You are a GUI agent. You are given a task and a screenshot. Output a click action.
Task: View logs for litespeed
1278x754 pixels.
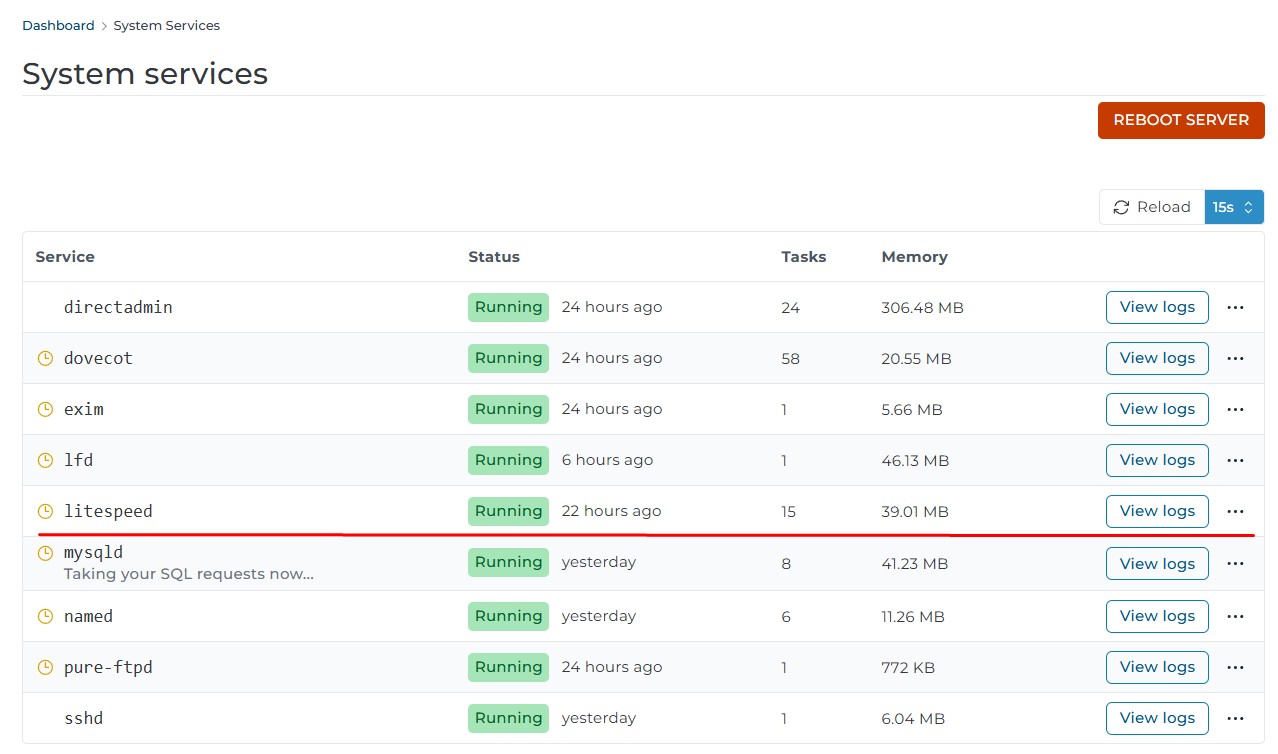pyautogui.click(x=1157, y=511)
